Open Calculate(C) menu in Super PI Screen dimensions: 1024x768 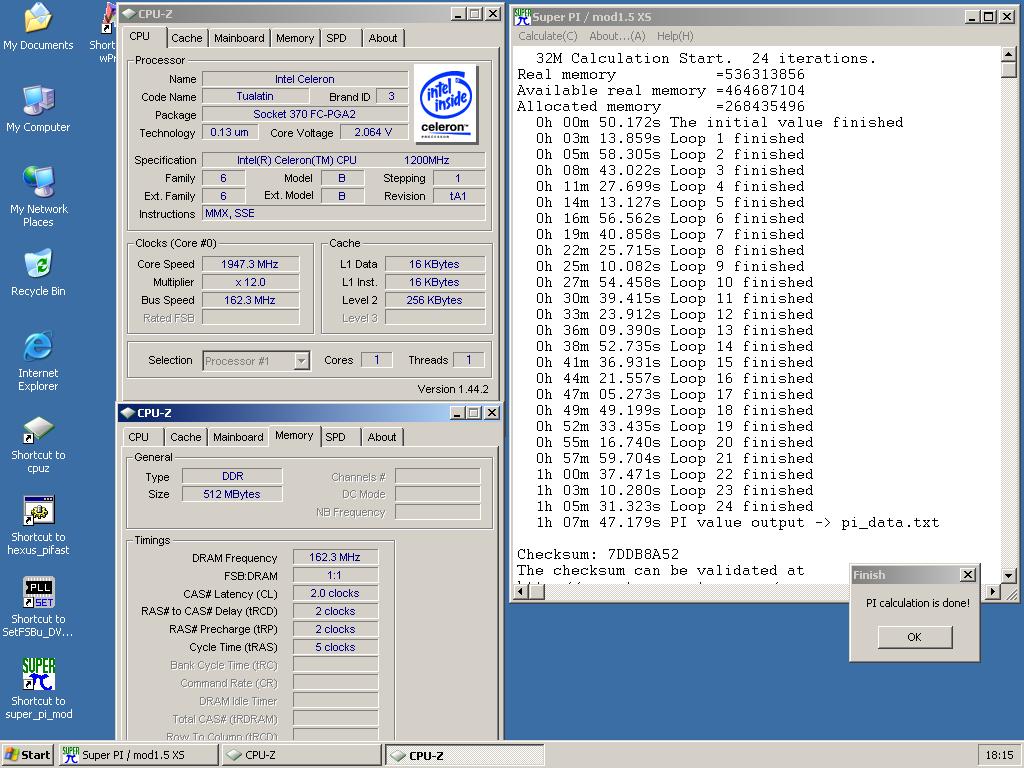click(548, 36)
